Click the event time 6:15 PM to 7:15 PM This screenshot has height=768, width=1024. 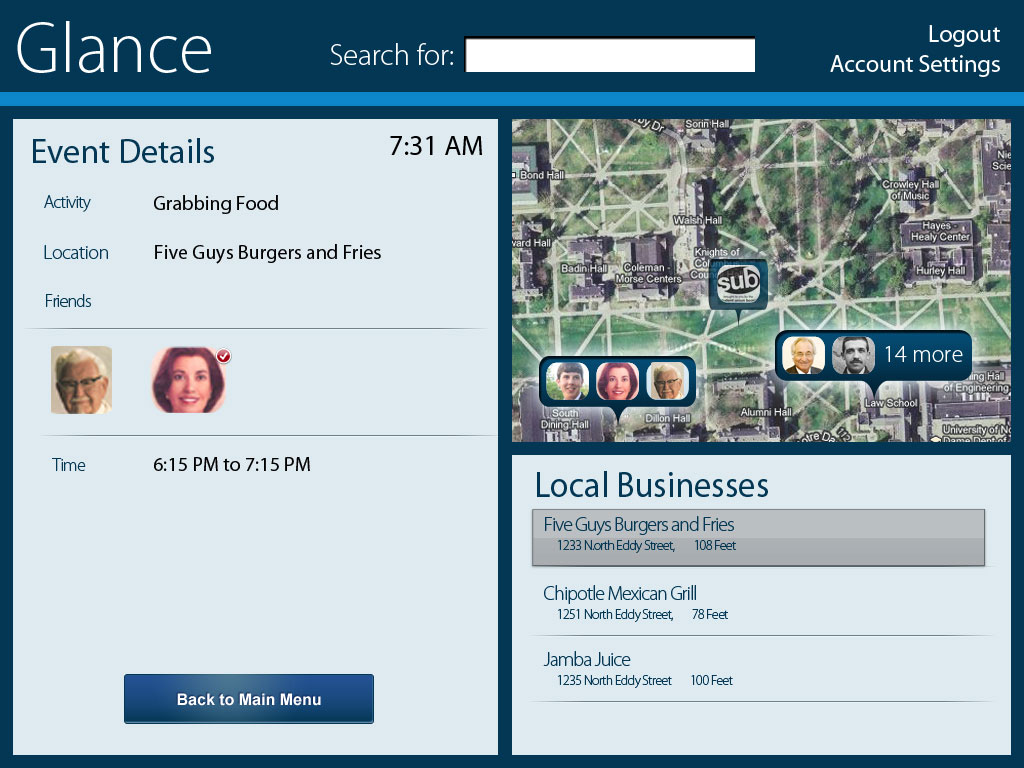coord(231,465)
